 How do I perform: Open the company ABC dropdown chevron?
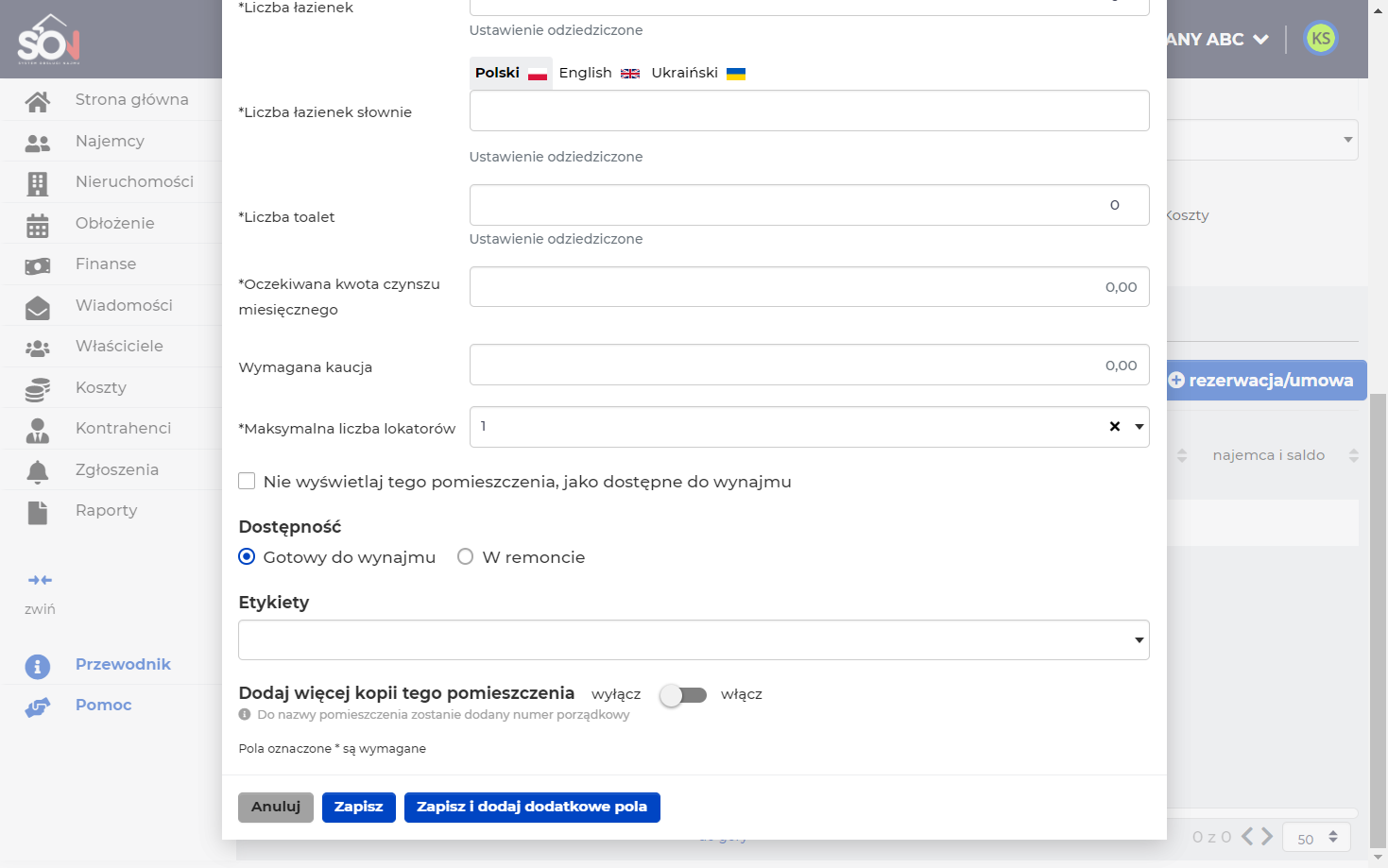[1261, 40]
